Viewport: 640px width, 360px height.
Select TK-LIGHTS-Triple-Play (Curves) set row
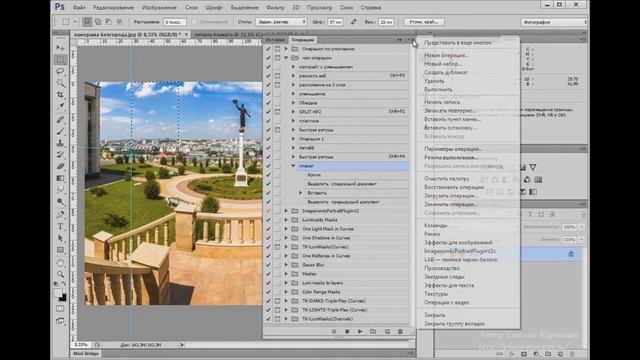click(337, 310)
